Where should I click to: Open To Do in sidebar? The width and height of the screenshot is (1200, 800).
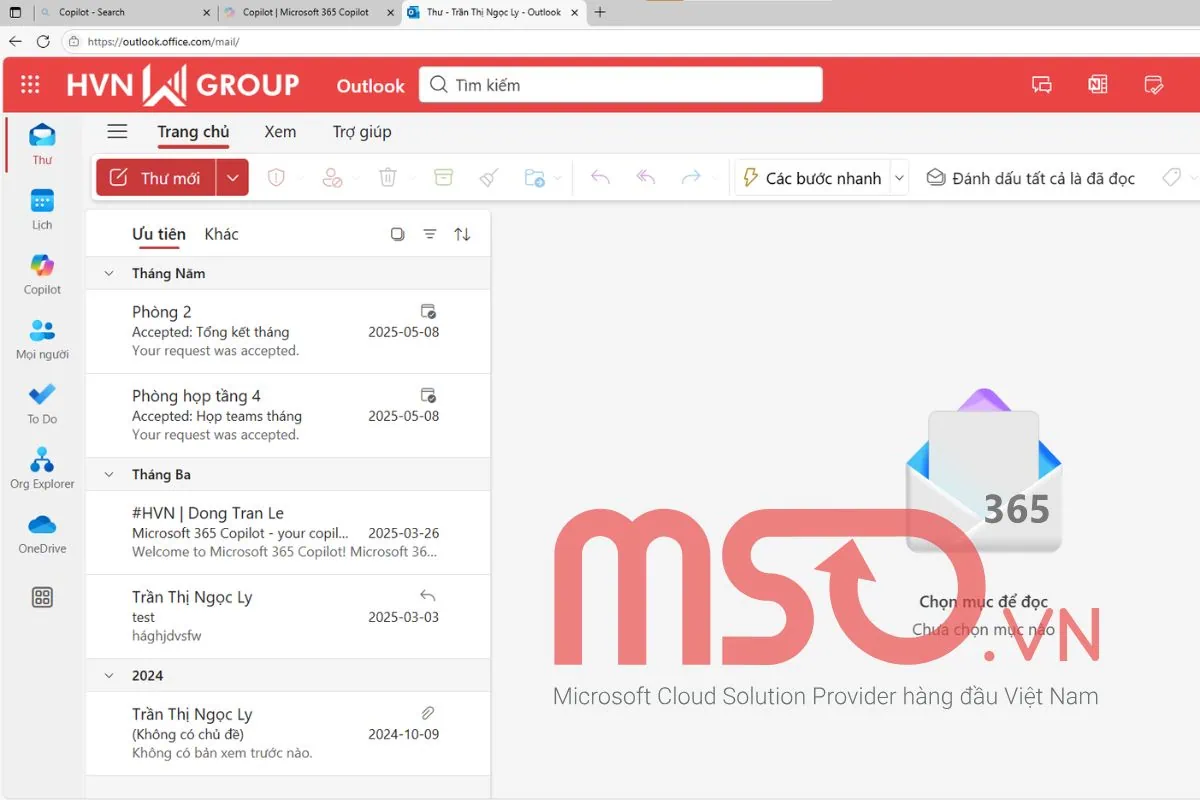point(42,402)
